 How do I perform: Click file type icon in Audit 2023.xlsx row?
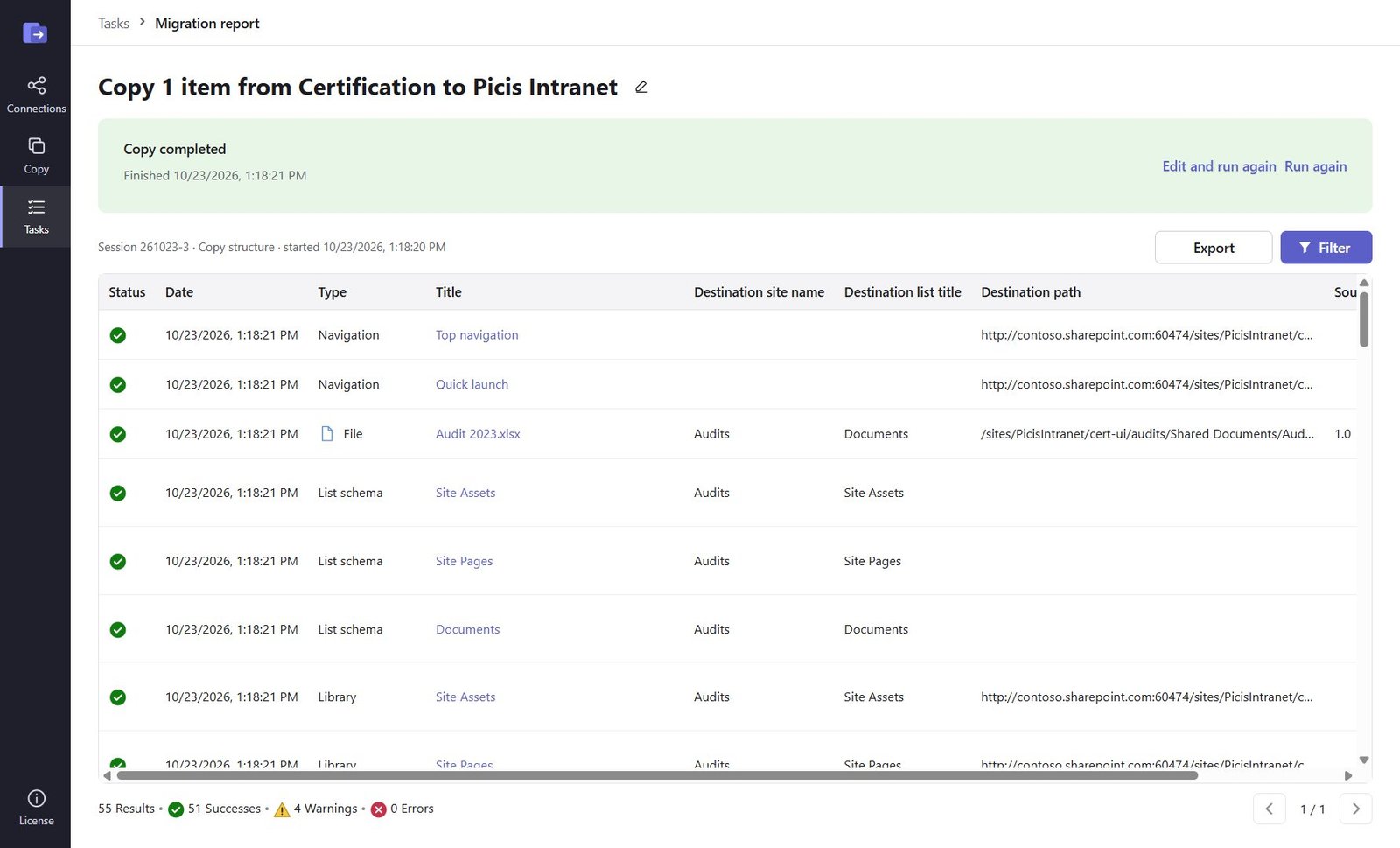pos(327,434)
